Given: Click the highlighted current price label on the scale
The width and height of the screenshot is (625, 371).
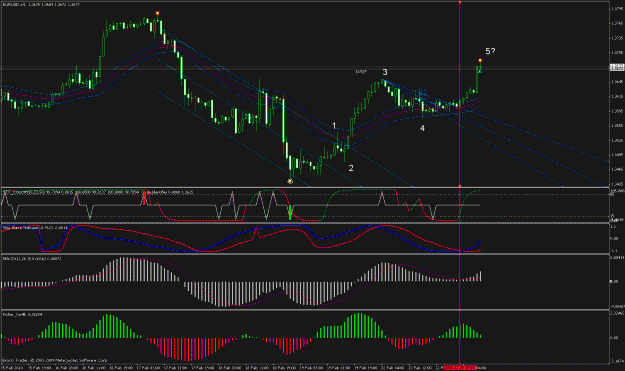Looking at the screenshot, I should (617, 67).
